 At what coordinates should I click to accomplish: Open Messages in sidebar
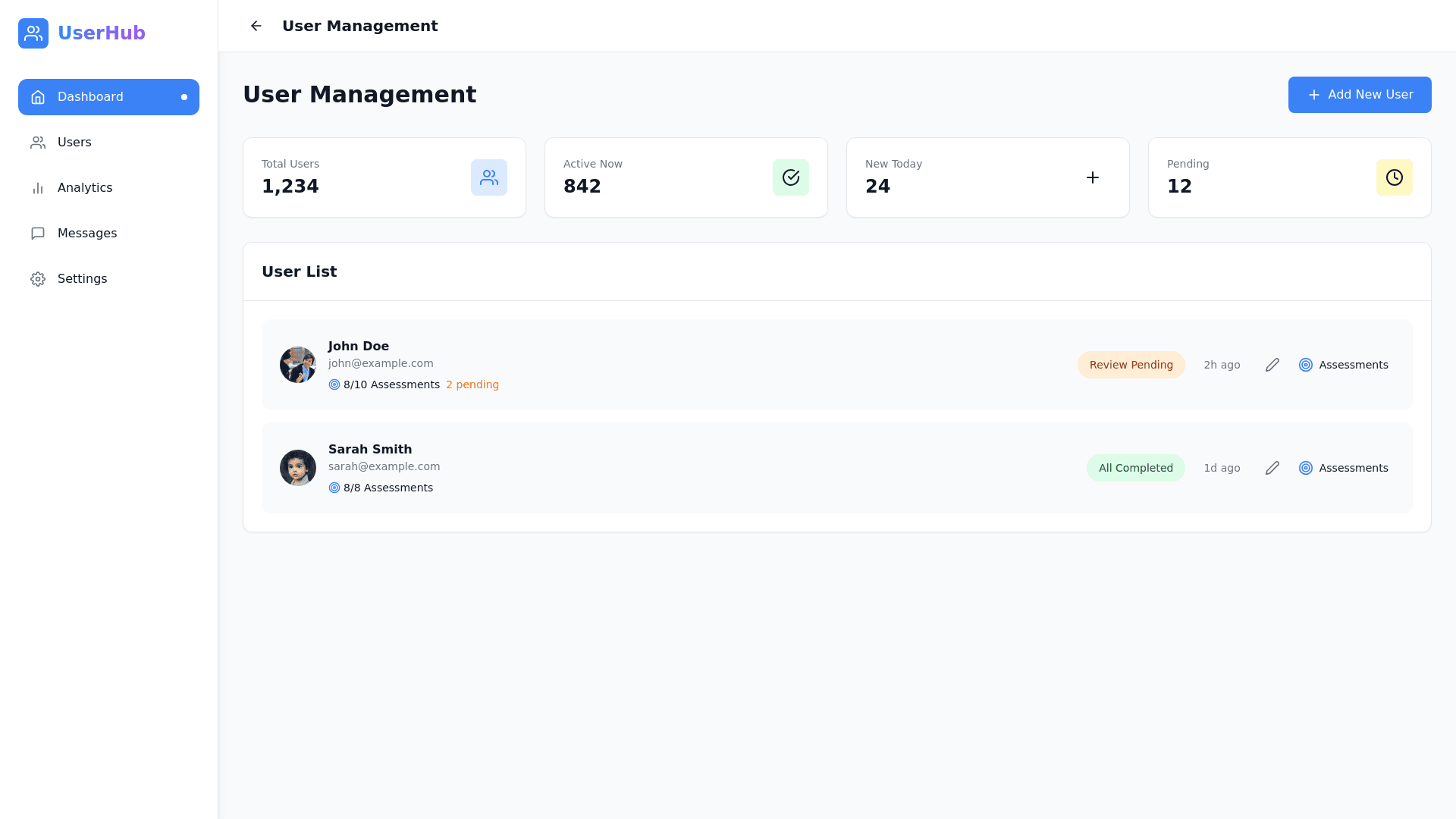coord(86,234)
